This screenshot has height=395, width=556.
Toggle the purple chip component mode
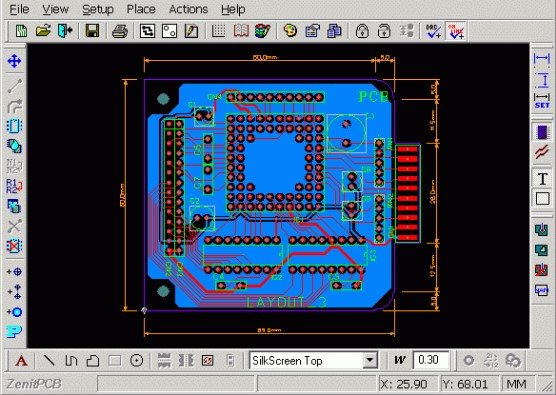pos(542,132)
